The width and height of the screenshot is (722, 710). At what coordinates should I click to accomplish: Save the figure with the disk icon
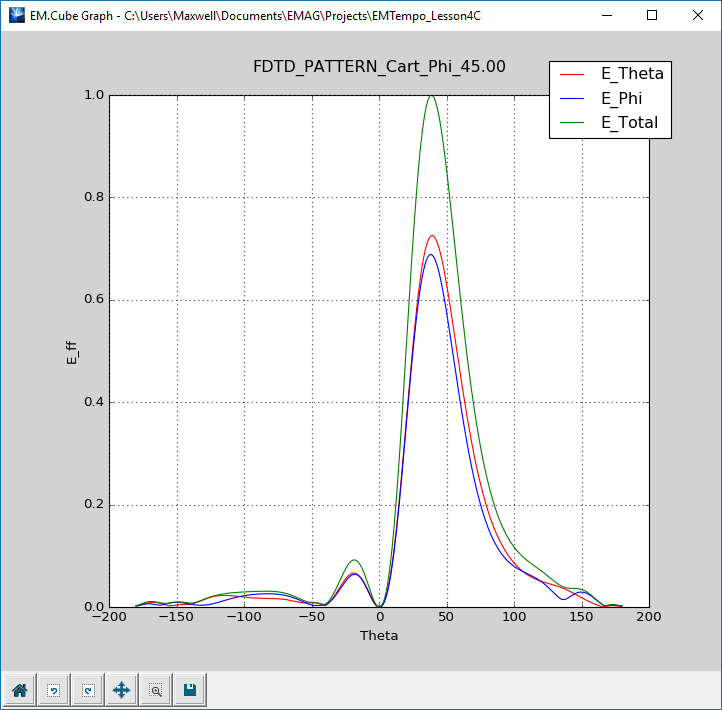pos(189,689)
